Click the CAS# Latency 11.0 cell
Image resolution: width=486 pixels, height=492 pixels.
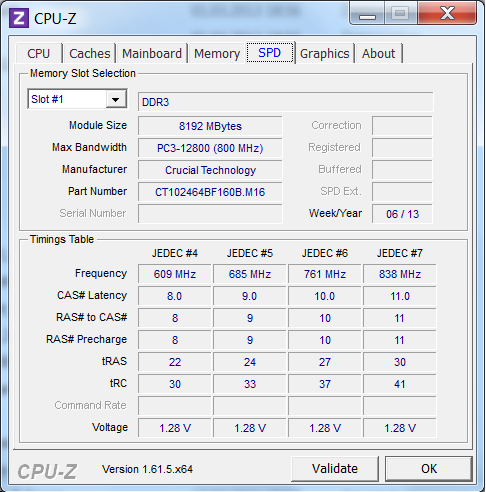click(x=400, y=296)
